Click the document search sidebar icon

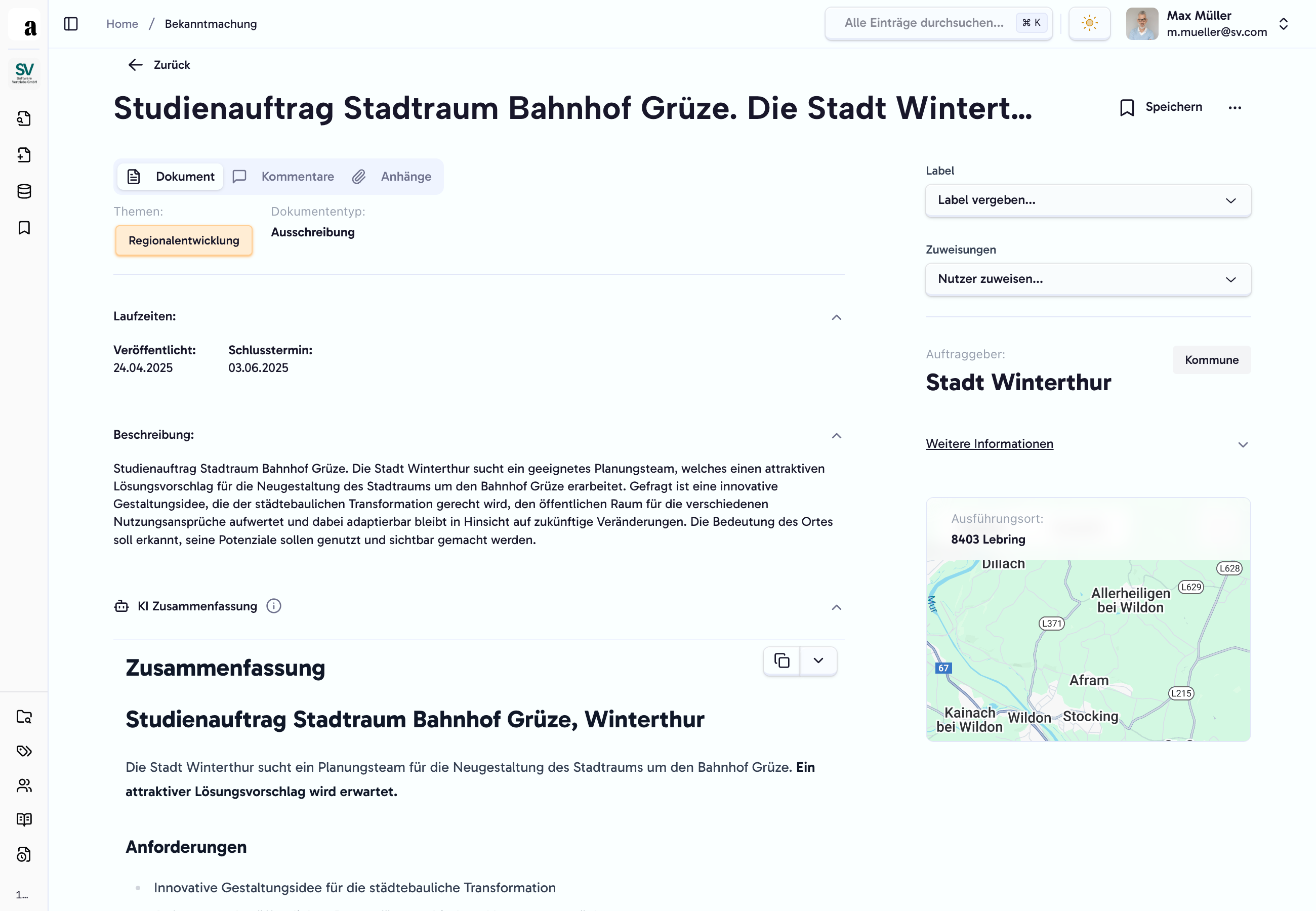coord(24,119)
